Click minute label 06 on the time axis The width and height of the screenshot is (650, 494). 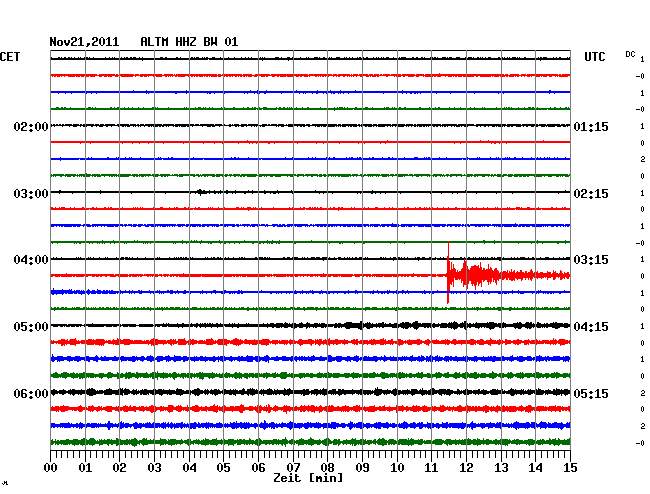[x=258, y=467]
